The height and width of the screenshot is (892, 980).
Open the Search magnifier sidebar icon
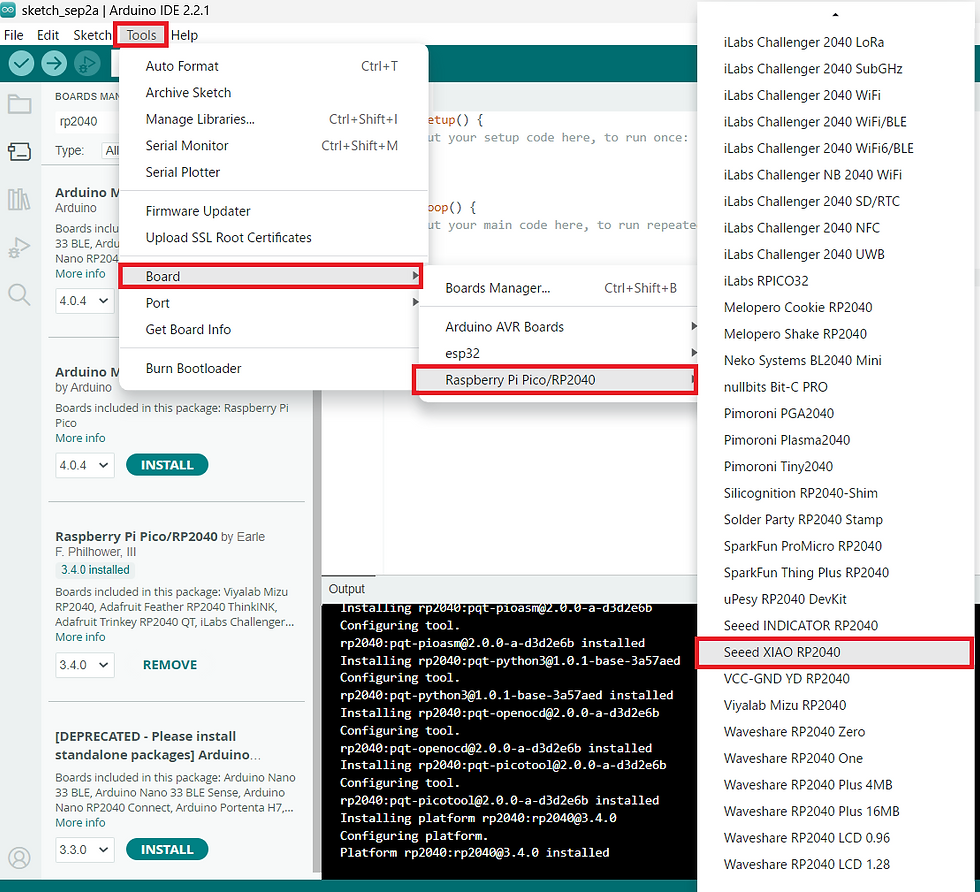(19, 294)
